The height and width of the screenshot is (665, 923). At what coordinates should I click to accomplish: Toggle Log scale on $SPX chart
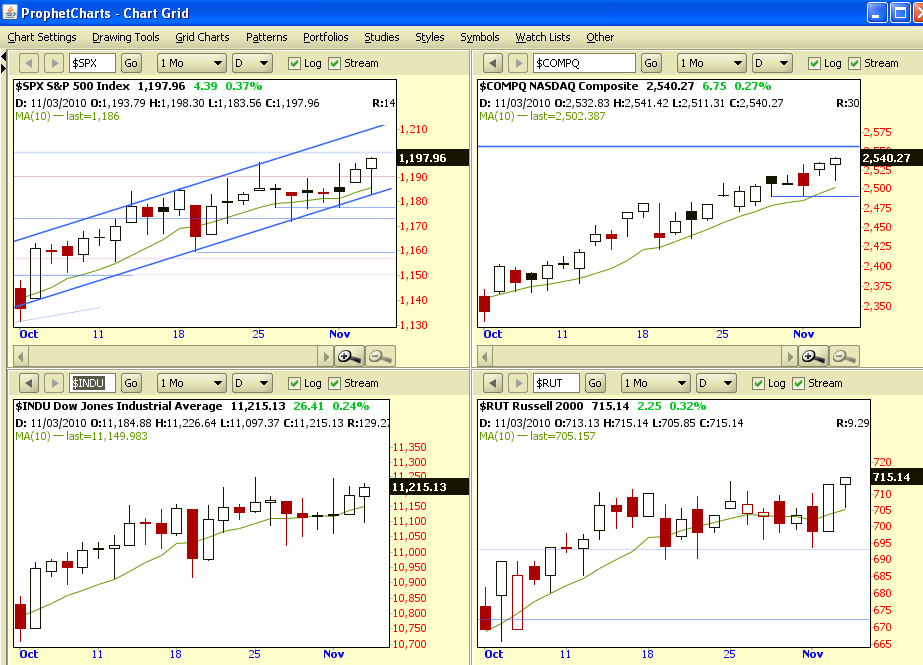(x=305, y=64)
